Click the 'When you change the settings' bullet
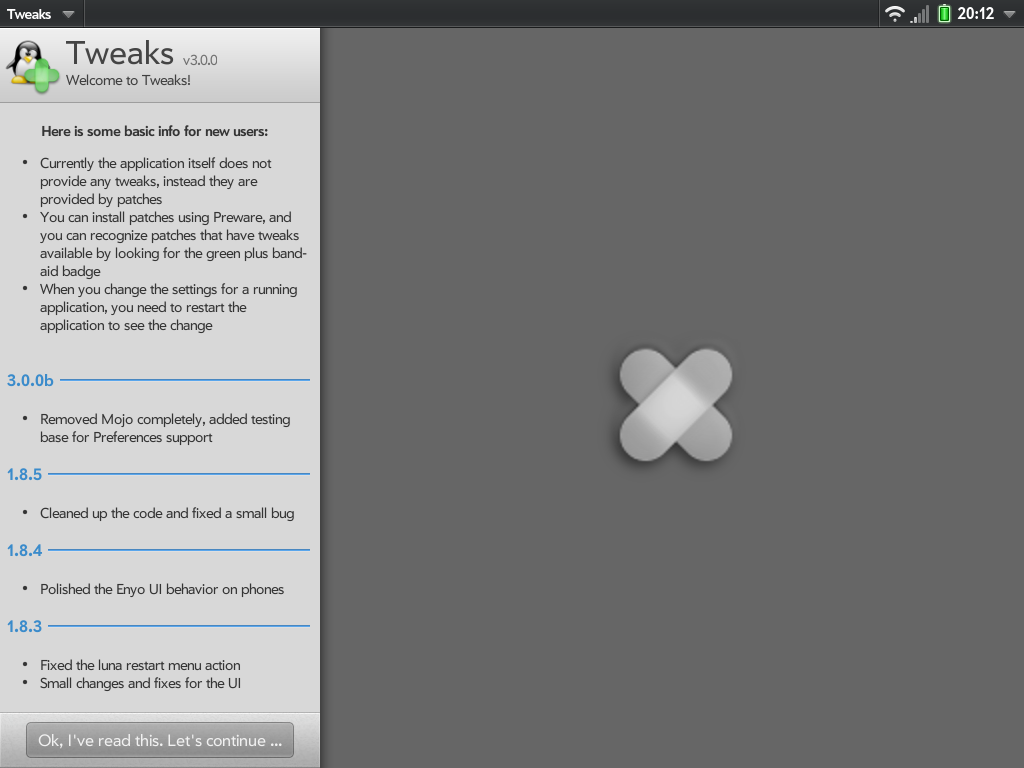 point(168,307)
